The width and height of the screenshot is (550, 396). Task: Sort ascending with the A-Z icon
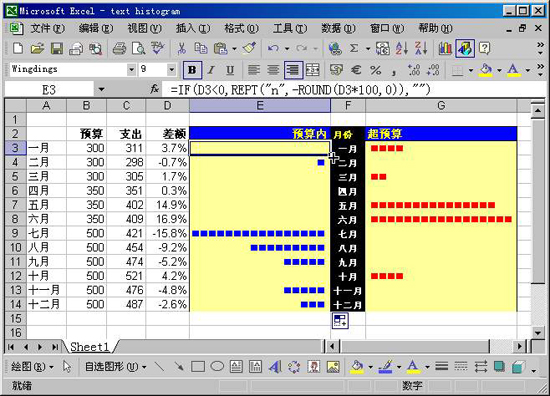[402, 48]
